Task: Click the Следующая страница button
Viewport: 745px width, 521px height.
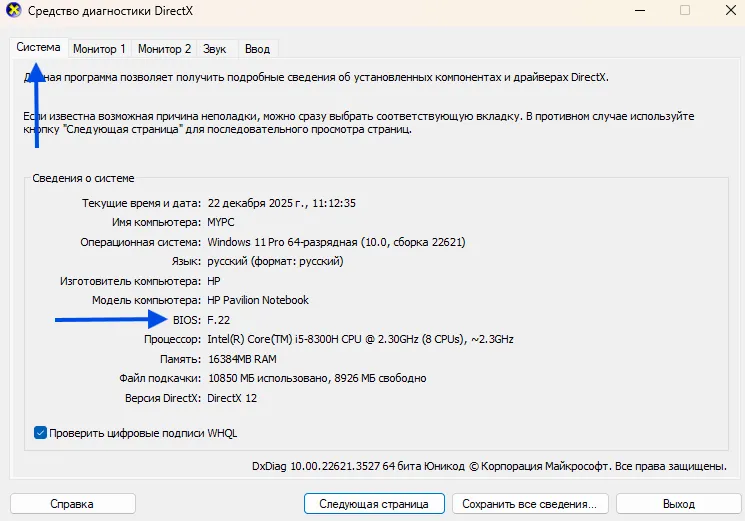Action: pos(373,504)
